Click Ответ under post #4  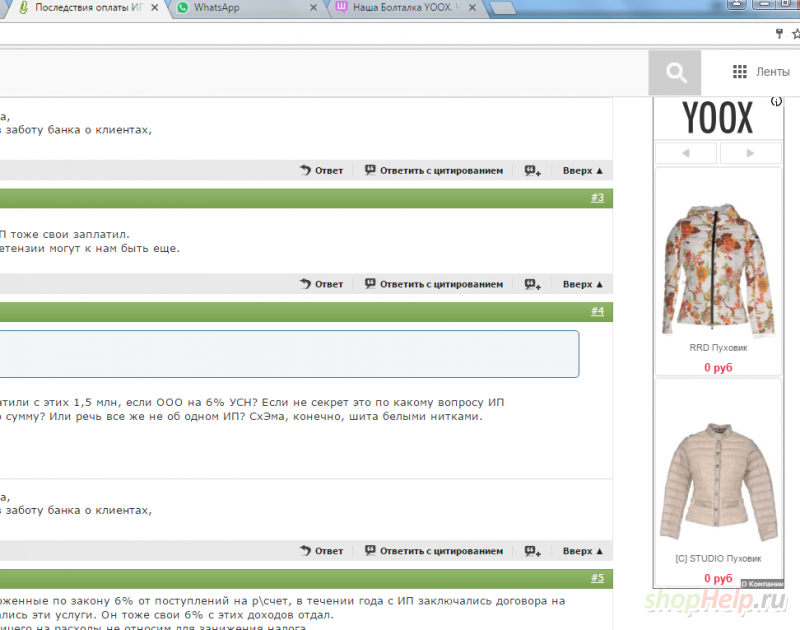coord(321,551)
